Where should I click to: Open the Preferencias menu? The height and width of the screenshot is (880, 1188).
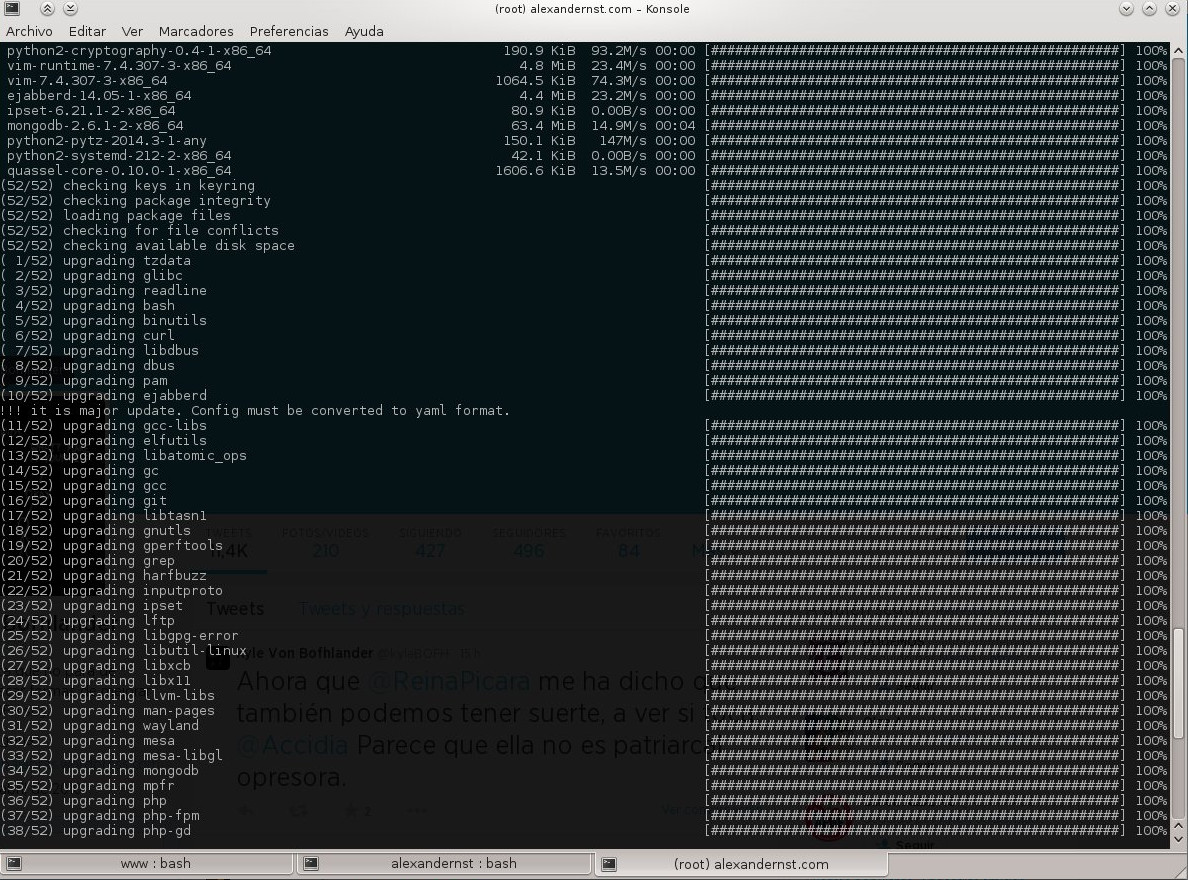289,31
